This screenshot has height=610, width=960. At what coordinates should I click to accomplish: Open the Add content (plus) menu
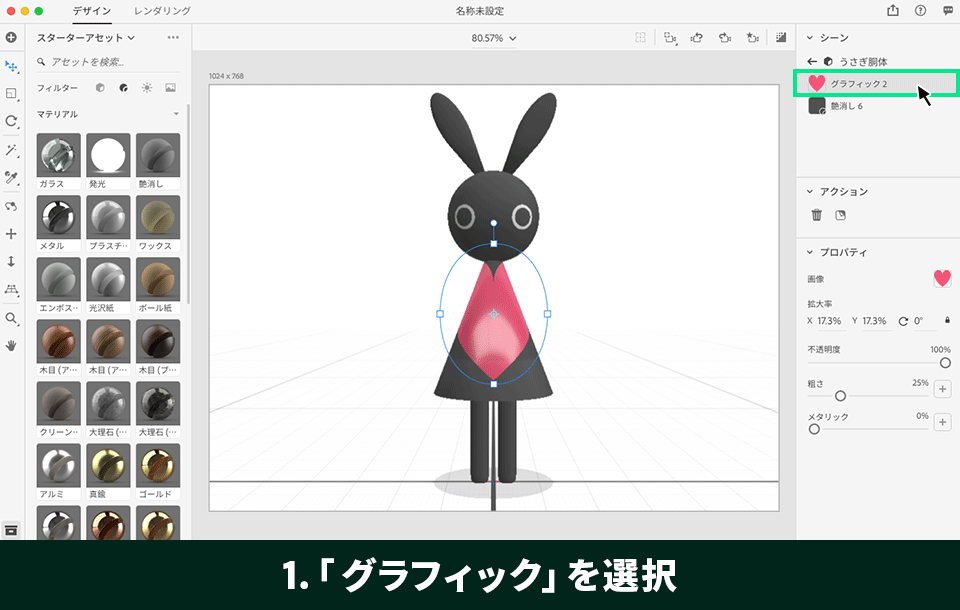(12, 37)
